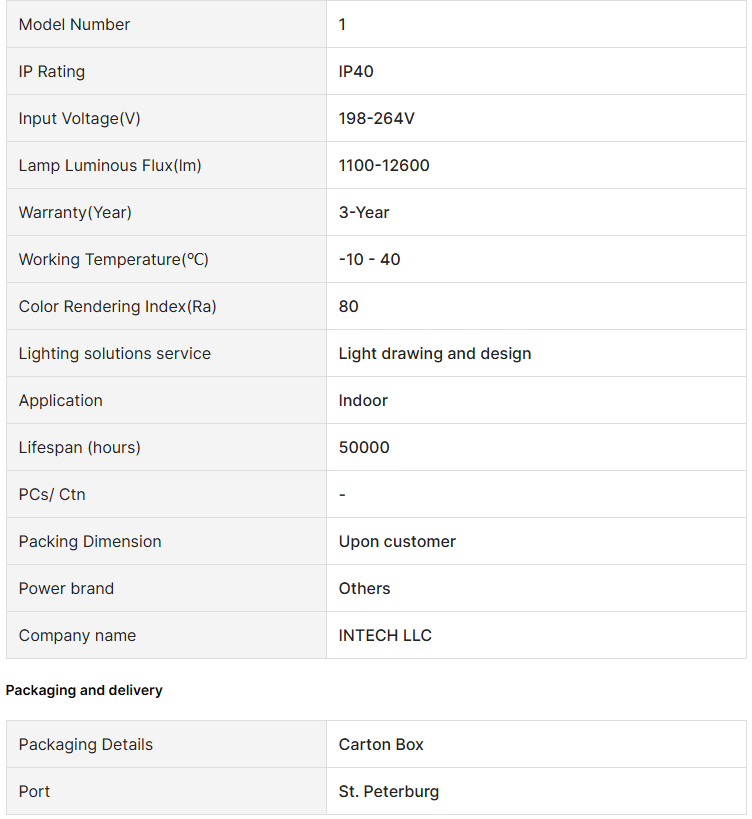Click the Application row label
This screenshot has width=752, height=819.
click(x=60, y=400)
